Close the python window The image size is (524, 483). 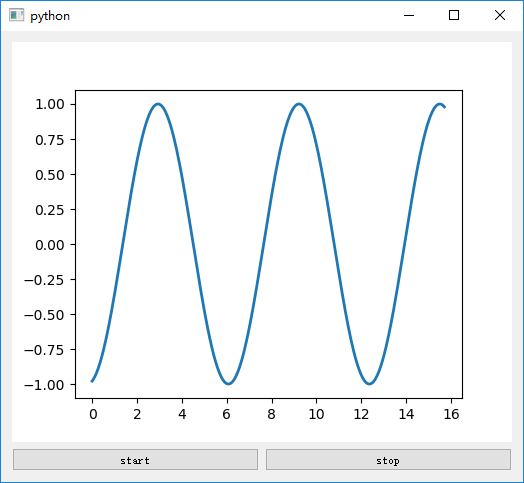tap(500, 15)
